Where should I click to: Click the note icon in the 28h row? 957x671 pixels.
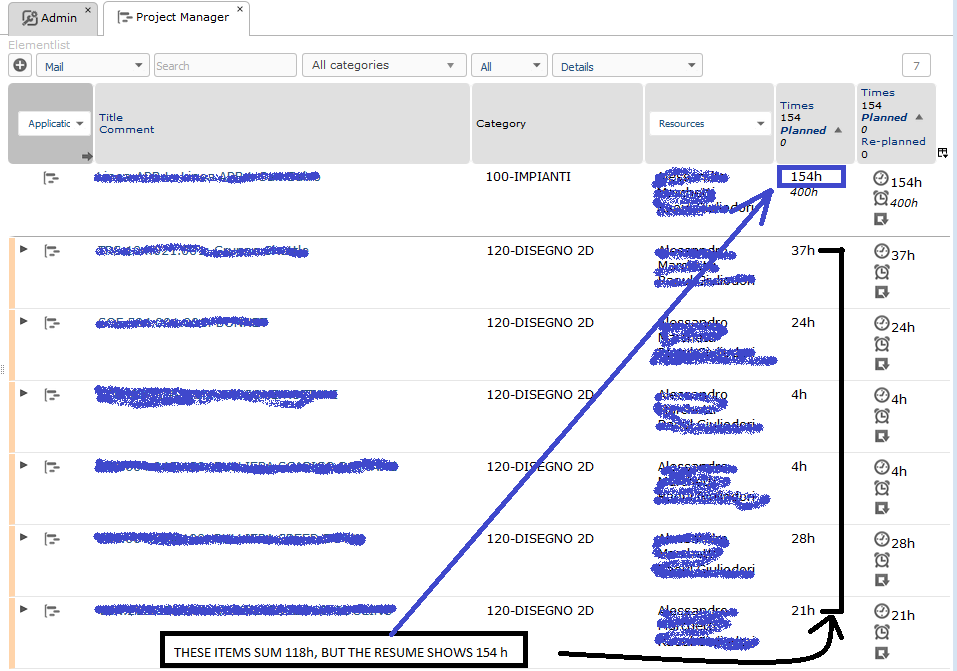point(881,580)
